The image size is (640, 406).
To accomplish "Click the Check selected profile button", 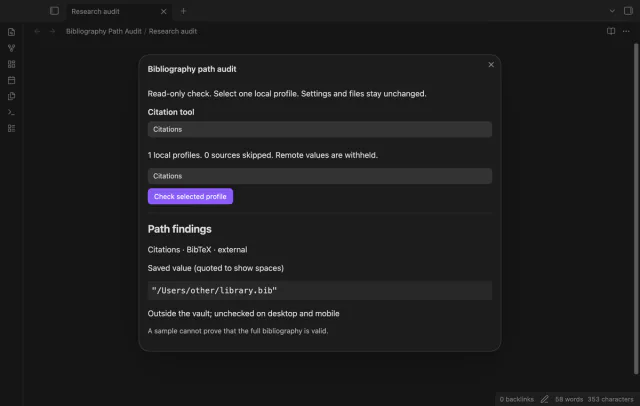I will pos(190,196).
